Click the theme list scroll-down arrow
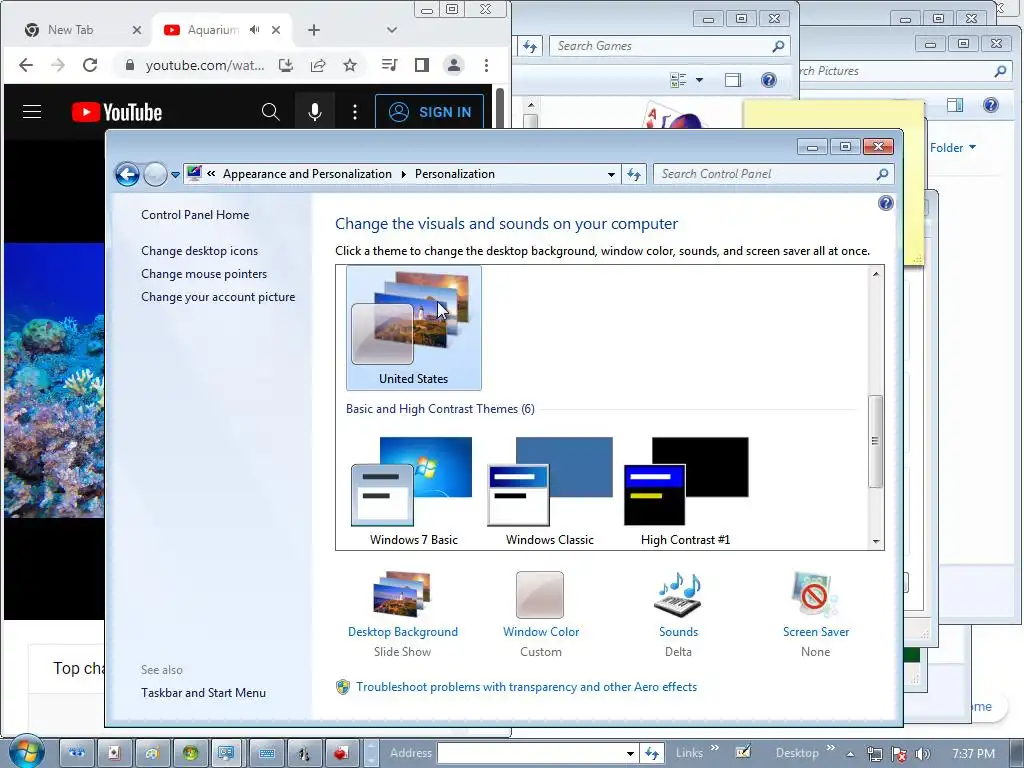This screenshot has width=1024, height=768. click(x=876, y=541)
